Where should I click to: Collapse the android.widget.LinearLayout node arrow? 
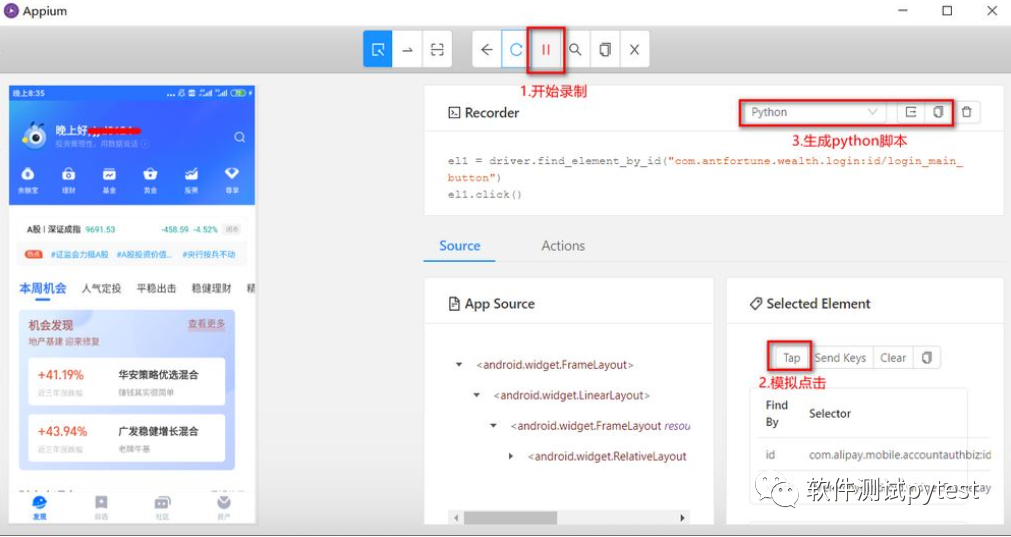pos(476,395)
